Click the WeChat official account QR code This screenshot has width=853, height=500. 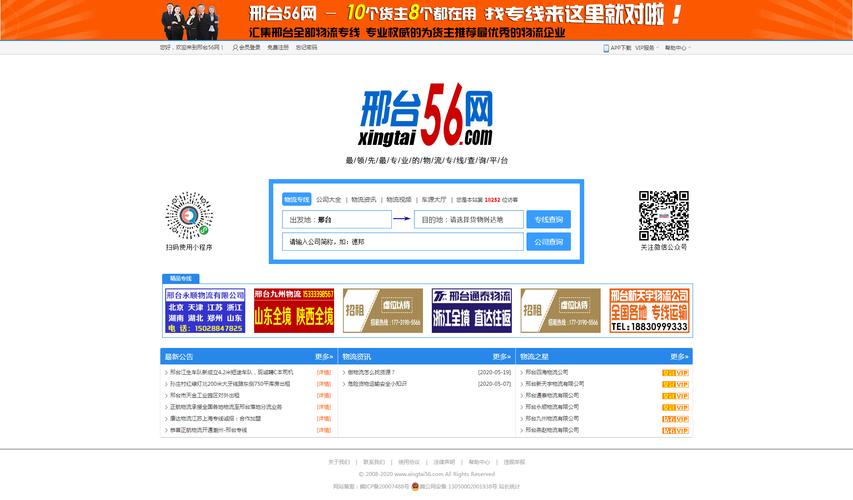[x=664, y=215]
